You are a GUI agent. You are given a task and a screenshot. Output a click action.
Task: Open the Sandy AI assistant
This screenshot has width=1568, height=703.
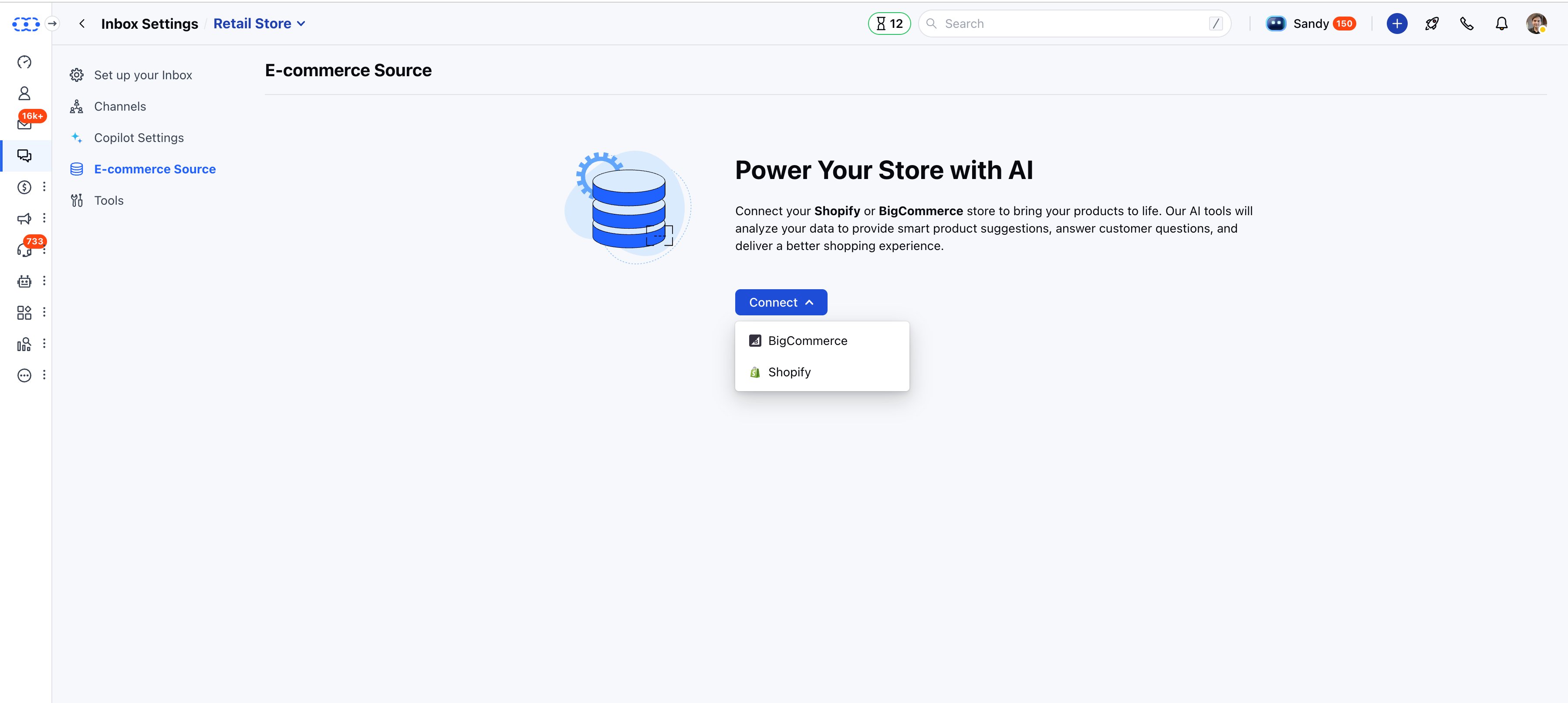[1311, 24]
